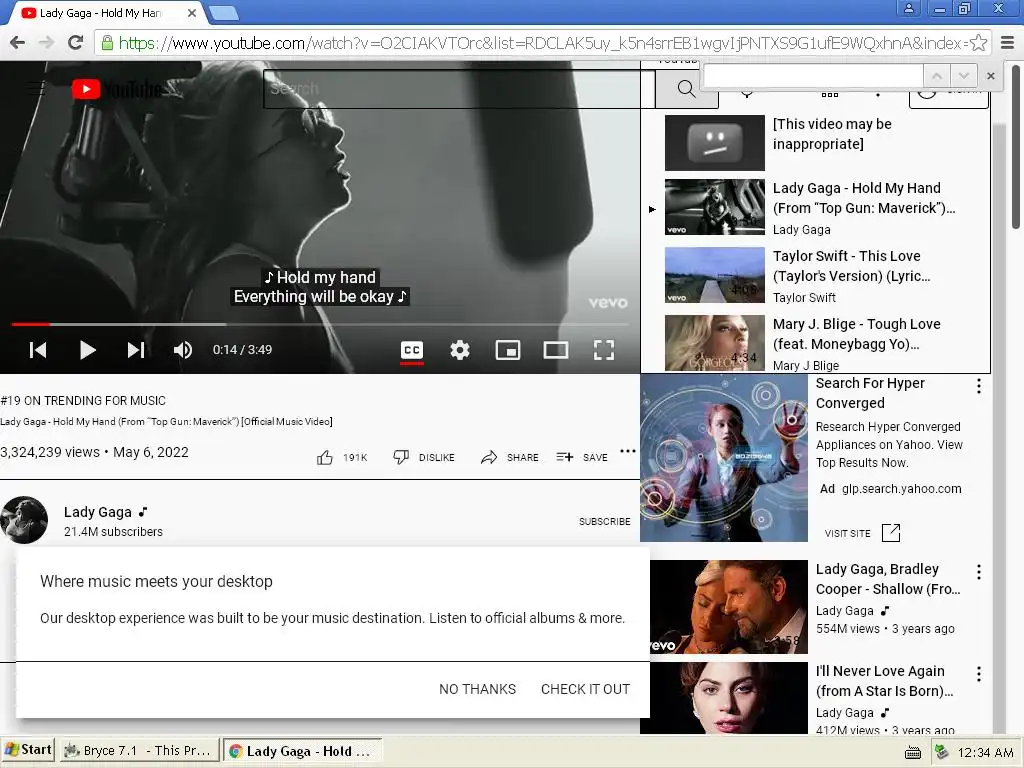Click the browser back arrow
Image resolution: width=1024 pixels, height=768 pixels.
[x=18, y=43]
